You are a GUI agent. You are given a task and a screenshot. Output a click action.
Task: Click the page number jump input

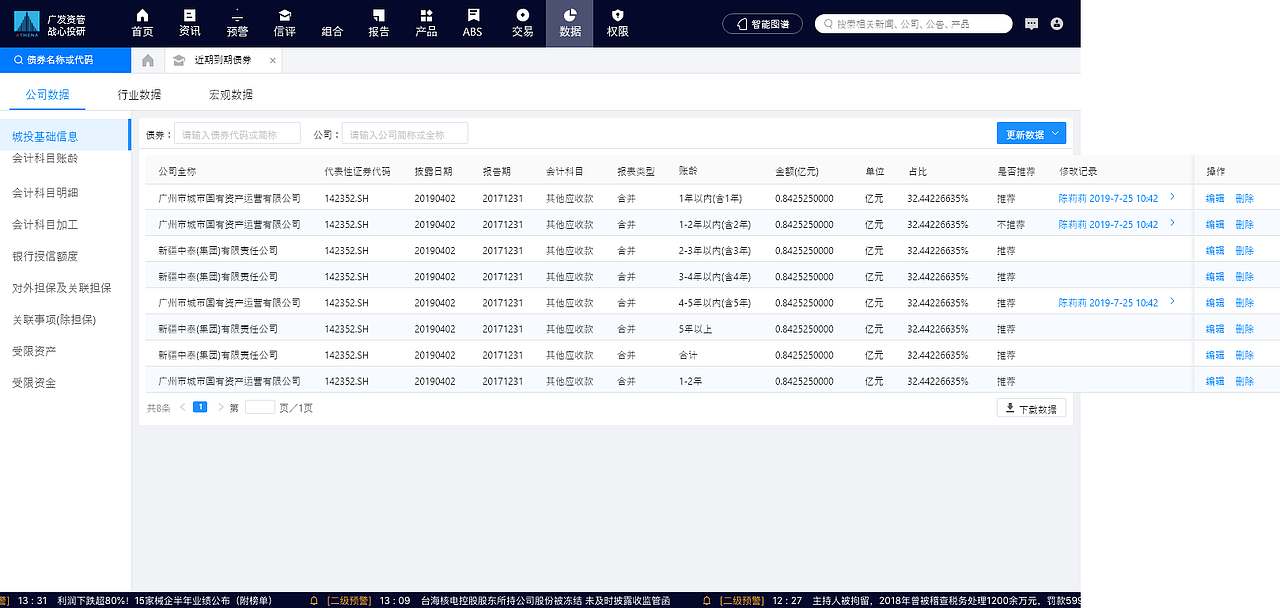pyautogui.click(x=260, y=407)
